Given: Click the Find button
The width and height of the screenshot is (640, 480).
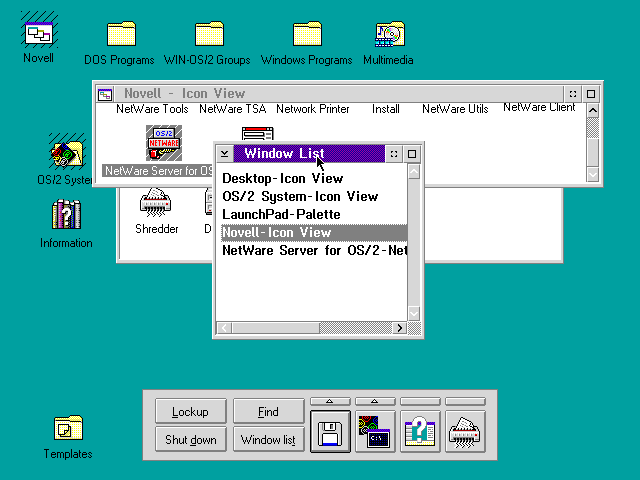Looking at the screenshot, I should [269, 411].
